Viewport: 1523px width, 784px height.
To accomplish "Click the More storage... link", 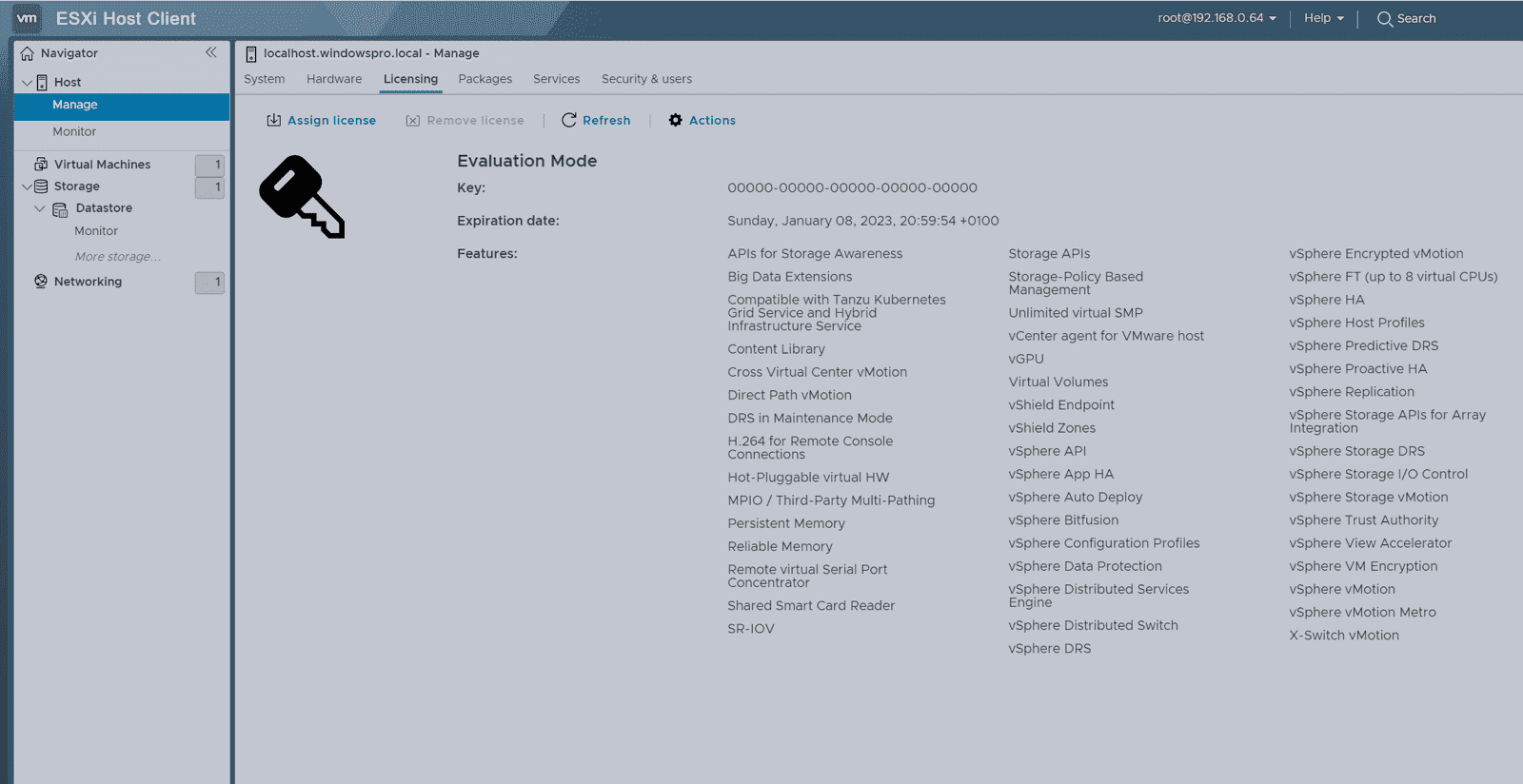I will click(118, 257).
